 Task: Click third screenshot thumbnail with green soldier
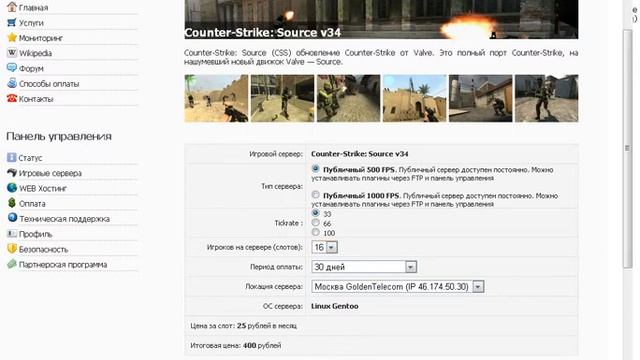349,98
